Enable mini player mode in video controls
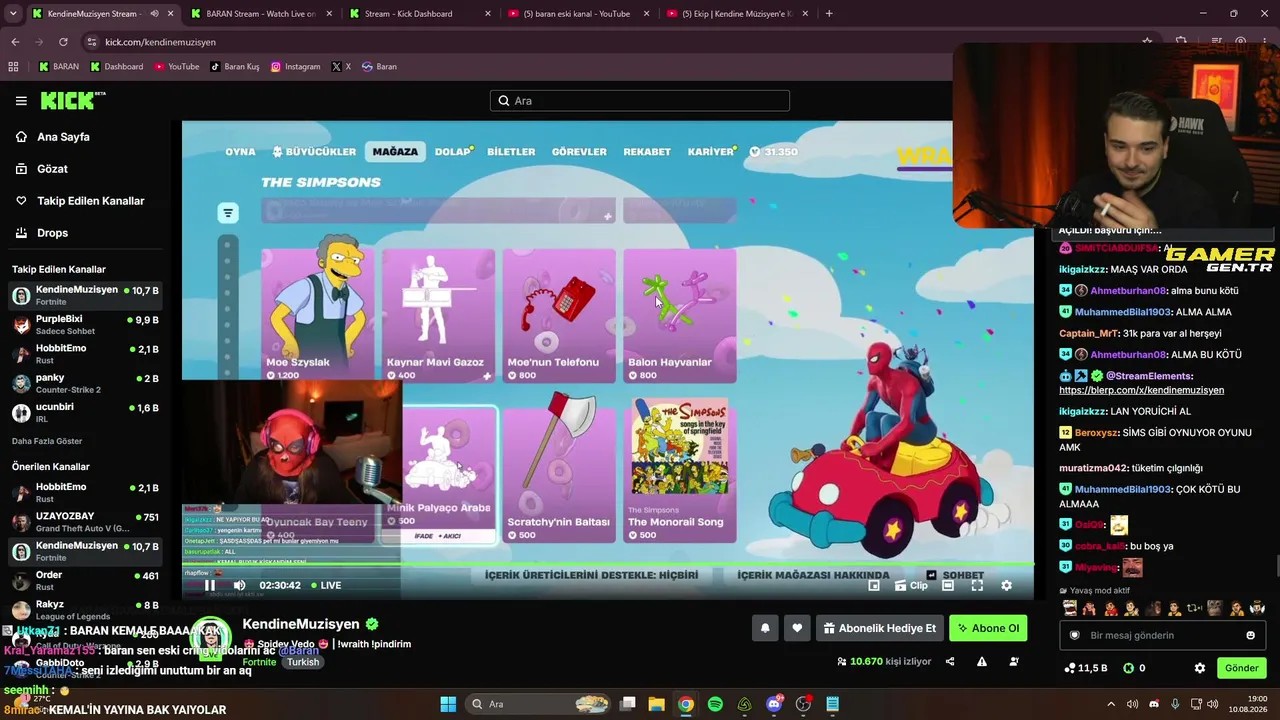The image size is (1280, 720). [x=874, y=585]
